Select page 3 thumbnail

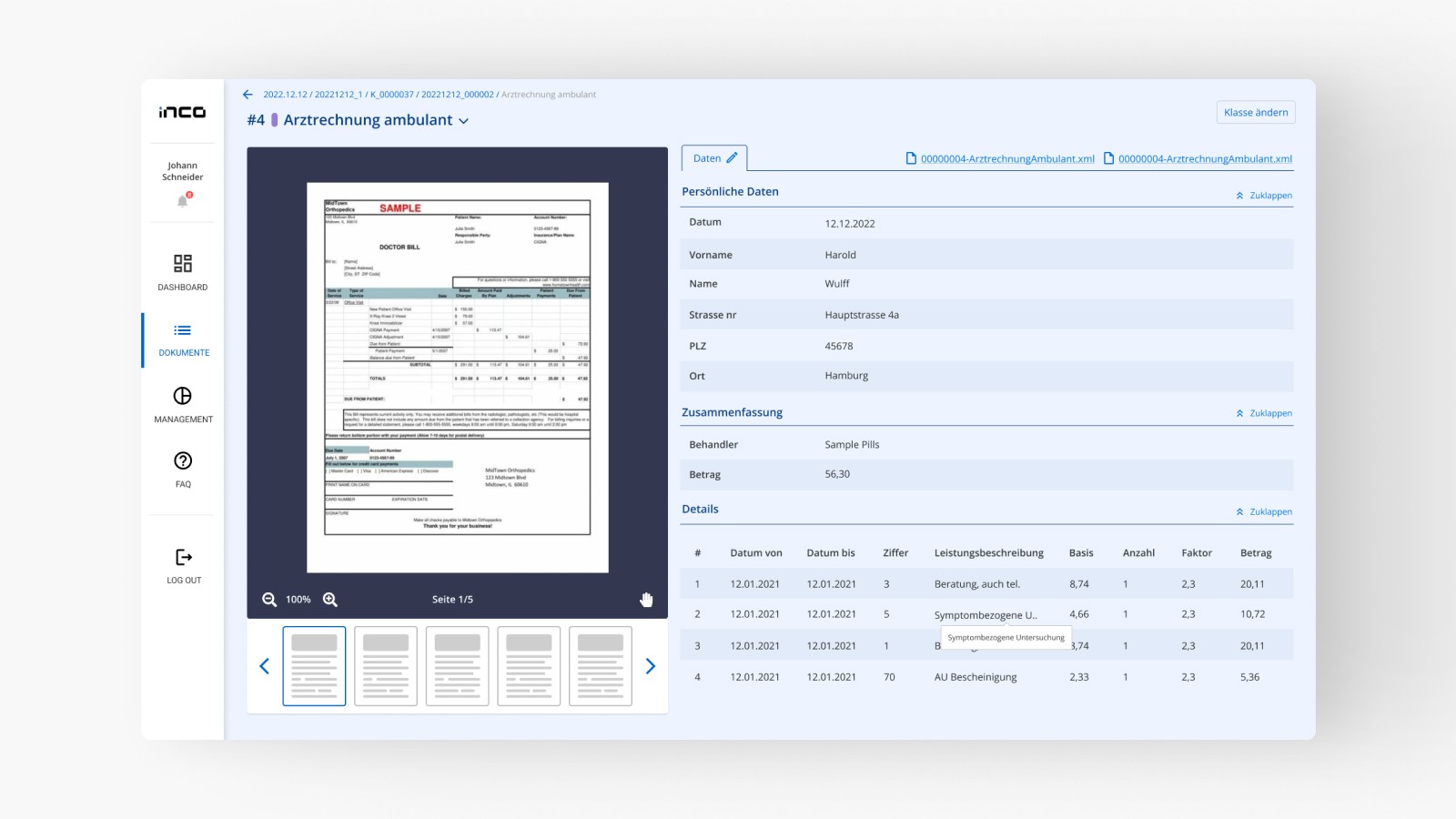tap(457, 666)
